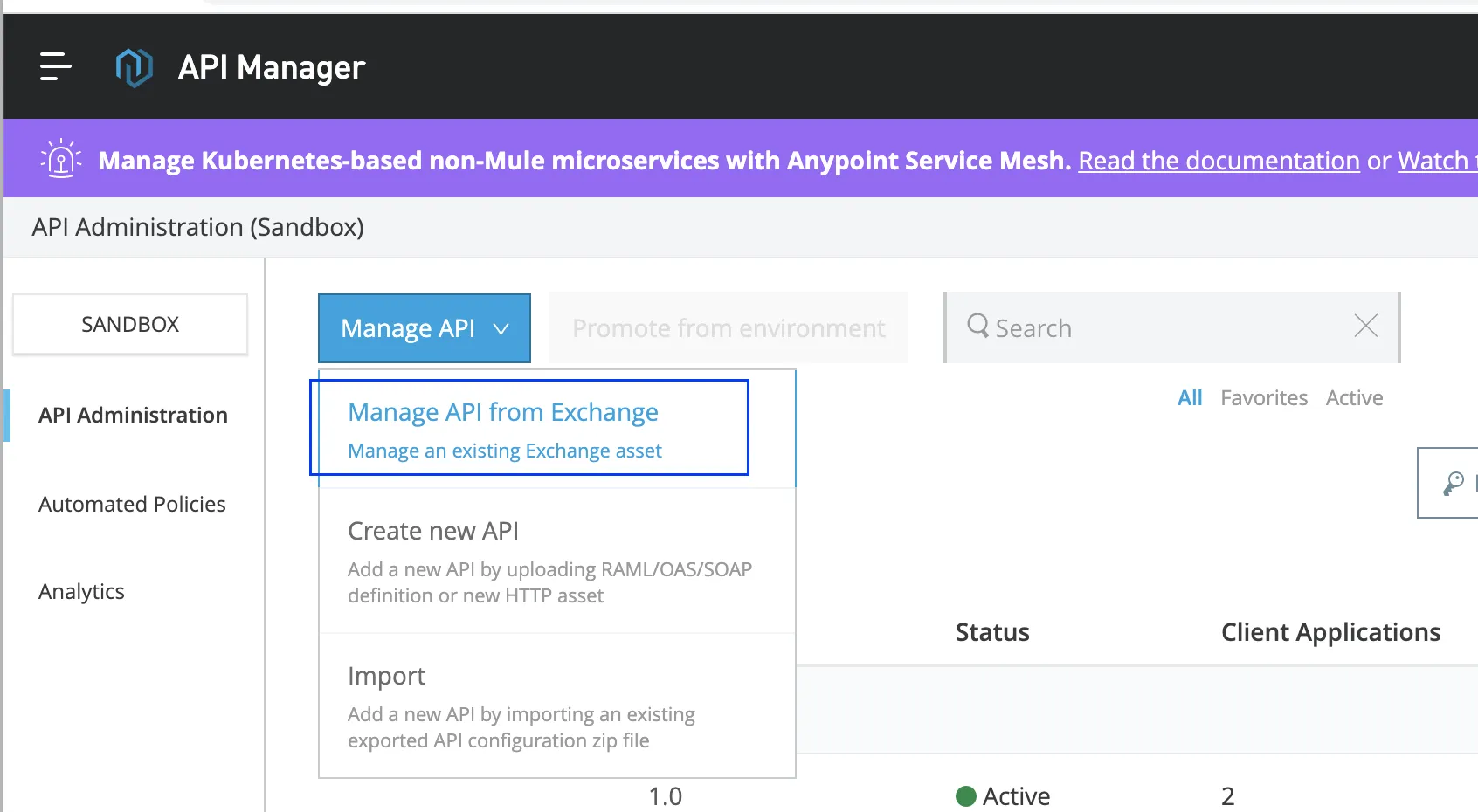Open API Administration in sidebar

coord(133,416)
